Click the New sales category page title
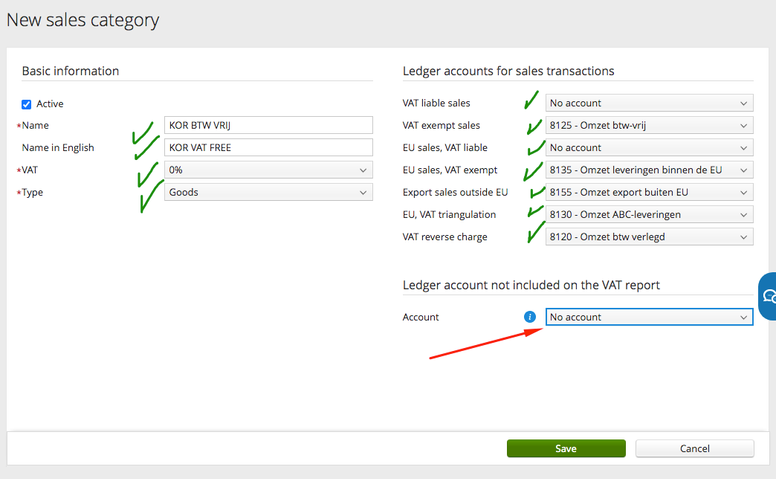Screen dimensions: 776x479 point(83,20)
